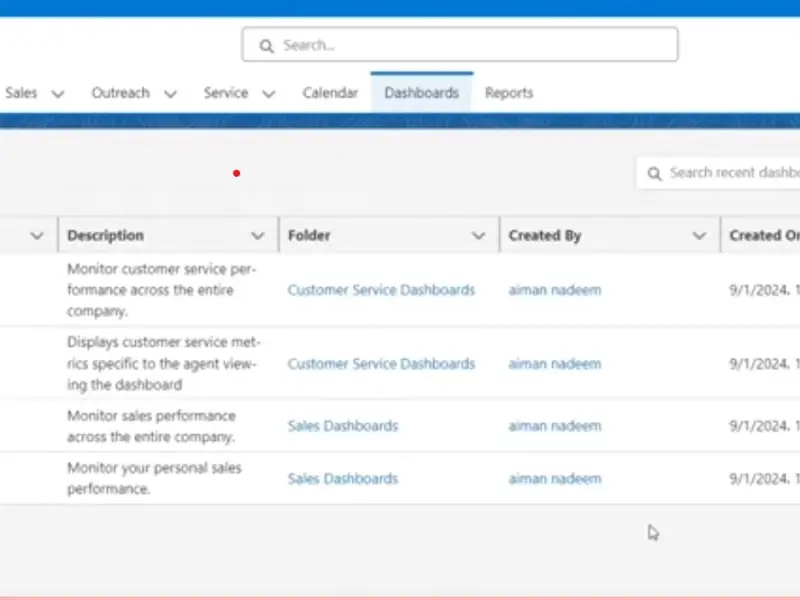This screenshot has height=600, width=800.
Task: Open the Description column chevron menu
Action: (x=258, y=236)
